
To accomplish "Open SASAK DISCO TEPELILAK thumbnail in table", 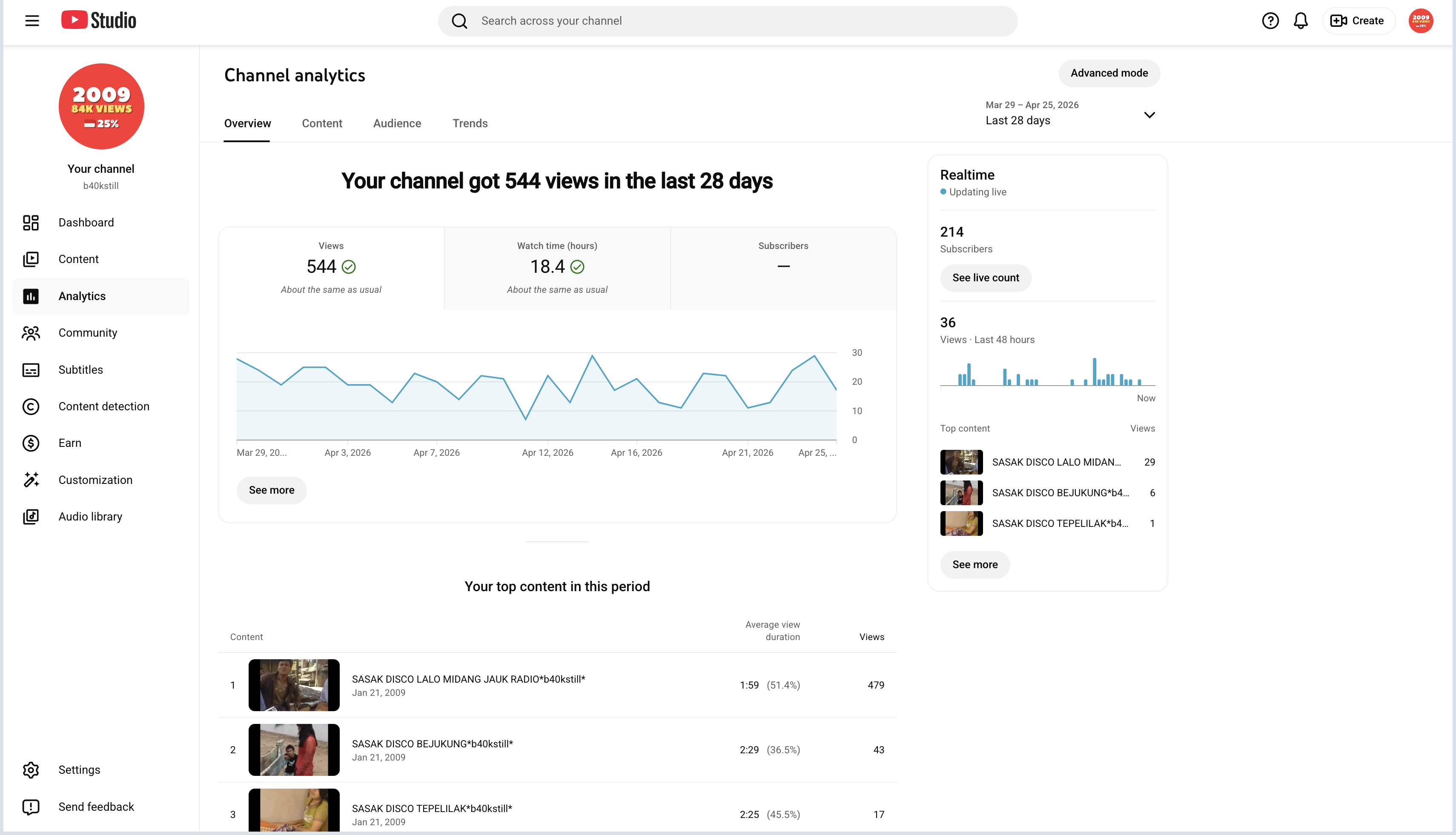I will tap(294, 810).
